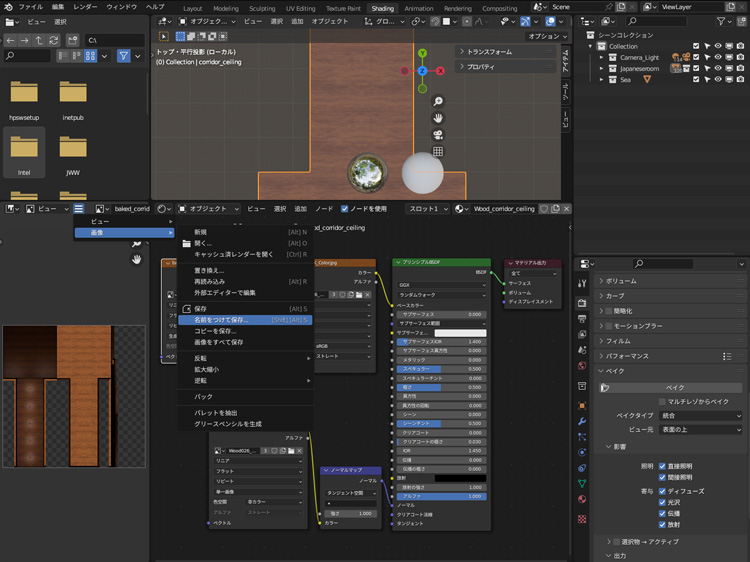The height and width of the screenshot is (562, 750).
Task: Expand the パフォーマンス panel
Action: pyautogui.click(x=629, y=355)
